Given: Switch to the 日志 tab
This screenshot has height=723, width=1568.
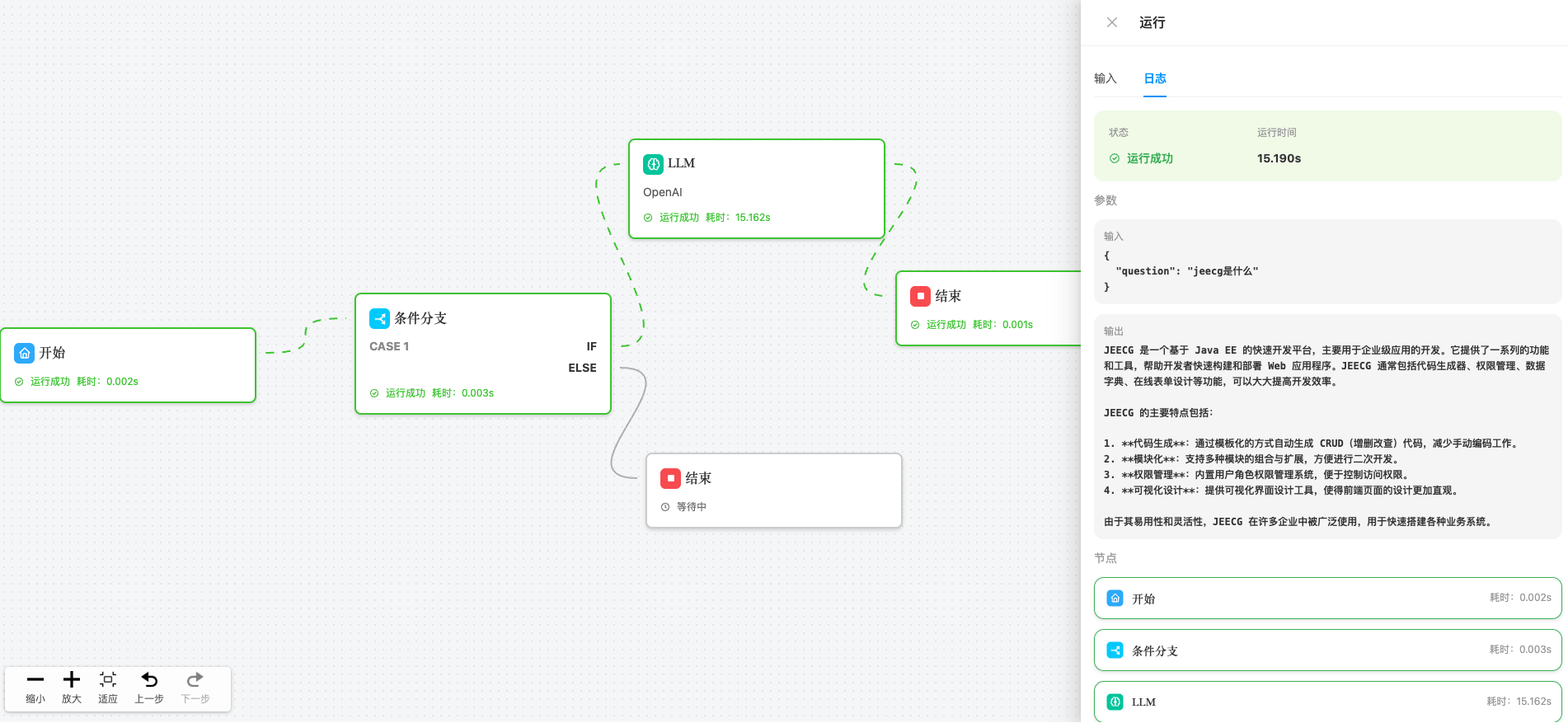Looking at the screenshot, I should click(1154, 78).
